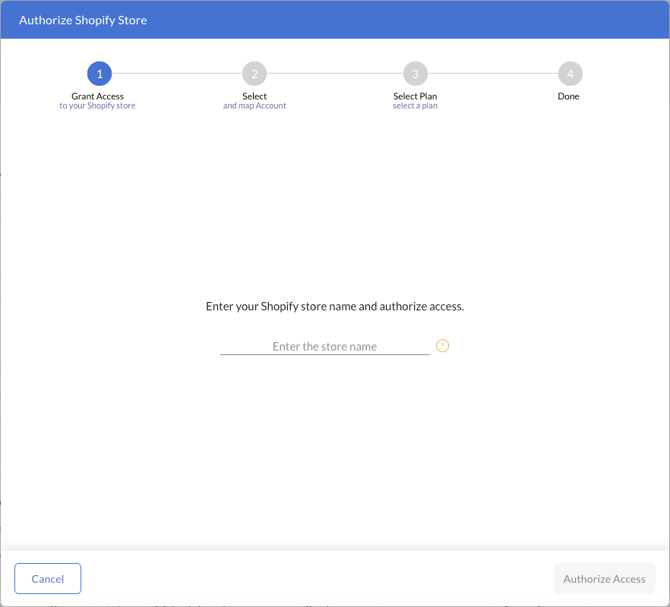670x607 pixels.
Task: Click the Cancel button
Action: coord(47,578)
